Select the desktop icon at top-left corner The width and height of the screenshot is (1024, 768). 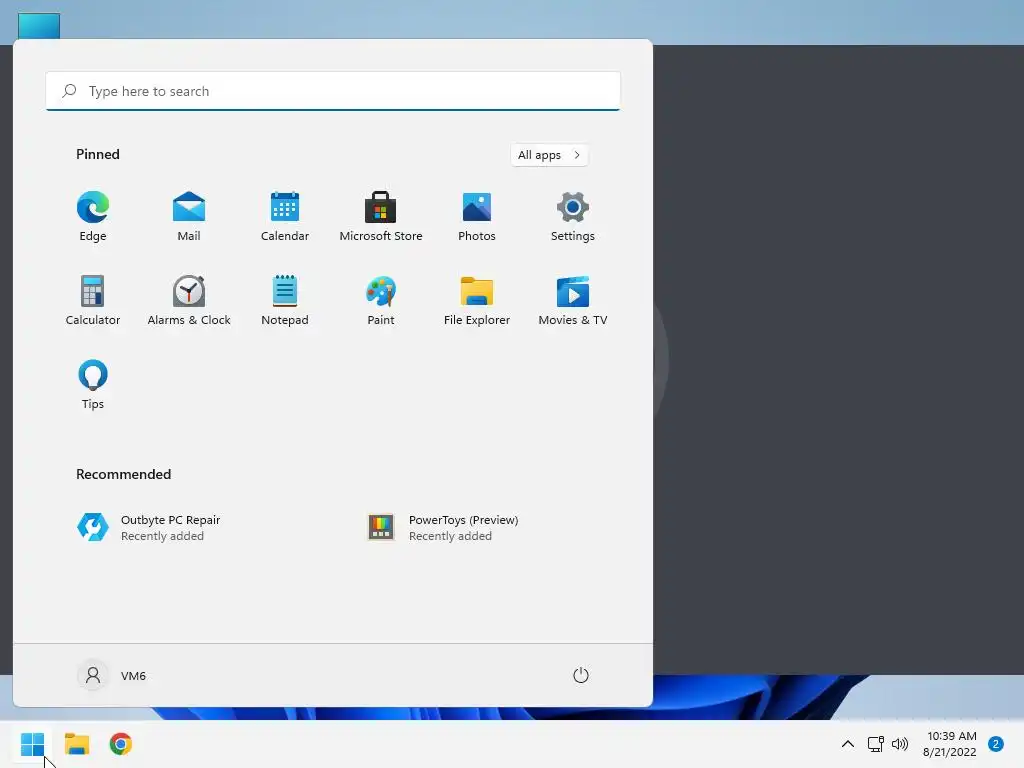click(x=39, y=26)
